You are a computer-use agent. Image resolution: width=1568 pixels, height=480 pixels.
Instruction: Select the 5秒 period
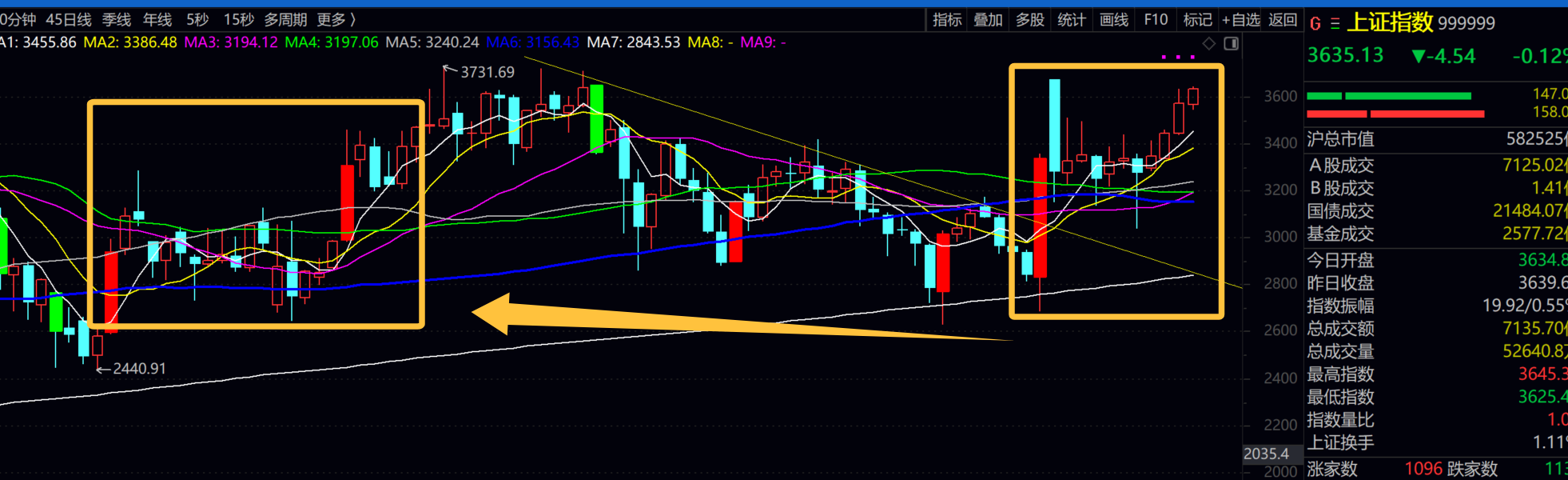[x=197, y=19]
